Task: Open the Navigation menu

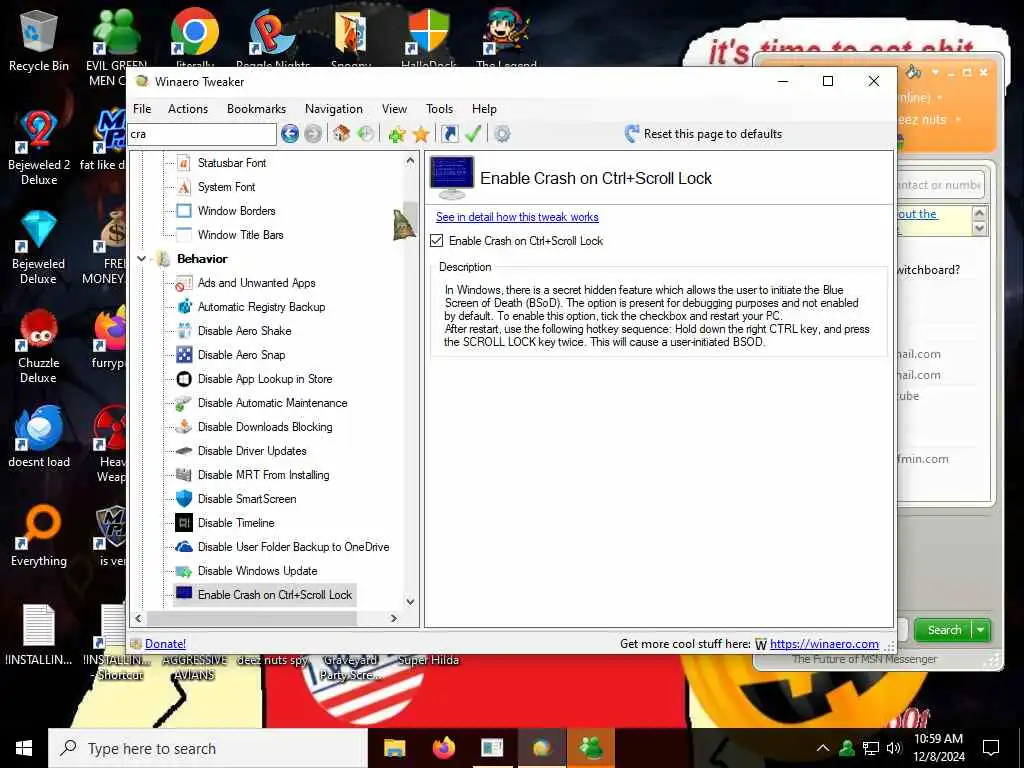Action: 334,109
